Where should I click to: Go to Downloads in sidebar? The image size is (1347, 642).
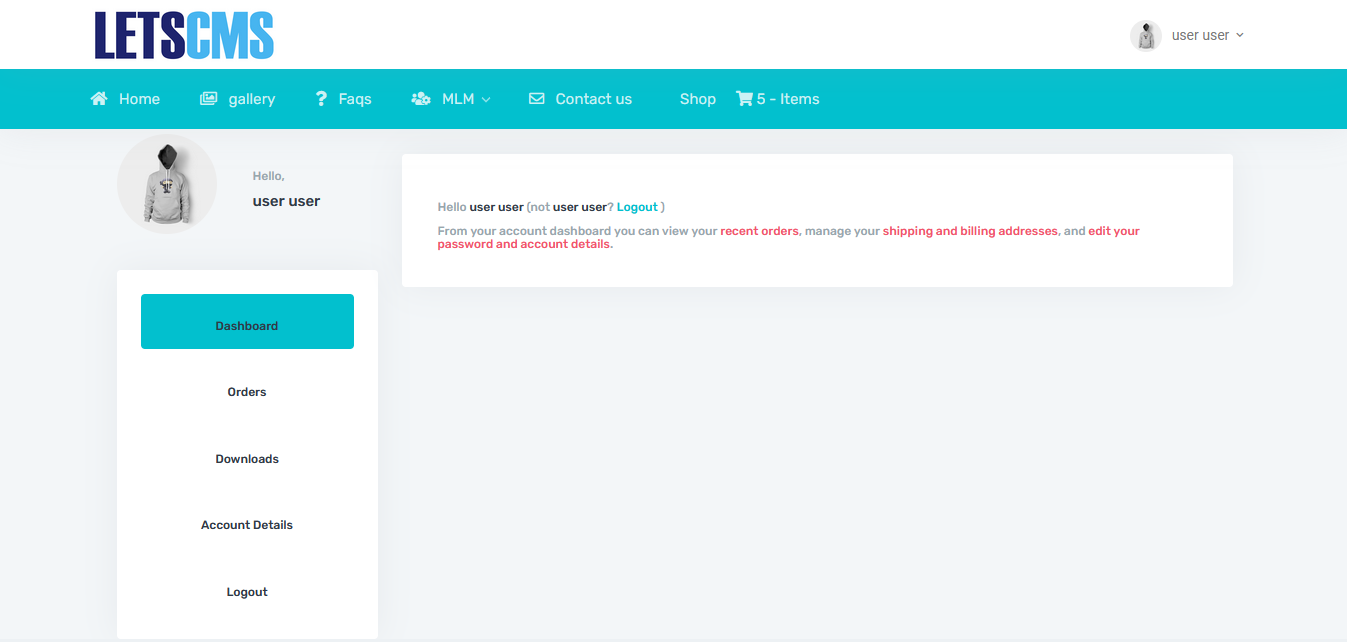(x=247, y=459)
